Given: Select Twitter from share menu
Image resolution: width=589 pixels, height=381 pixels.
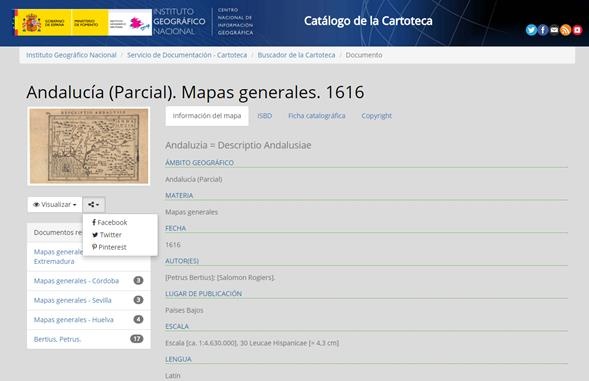Looking at the screenshot, I should 107,235.
